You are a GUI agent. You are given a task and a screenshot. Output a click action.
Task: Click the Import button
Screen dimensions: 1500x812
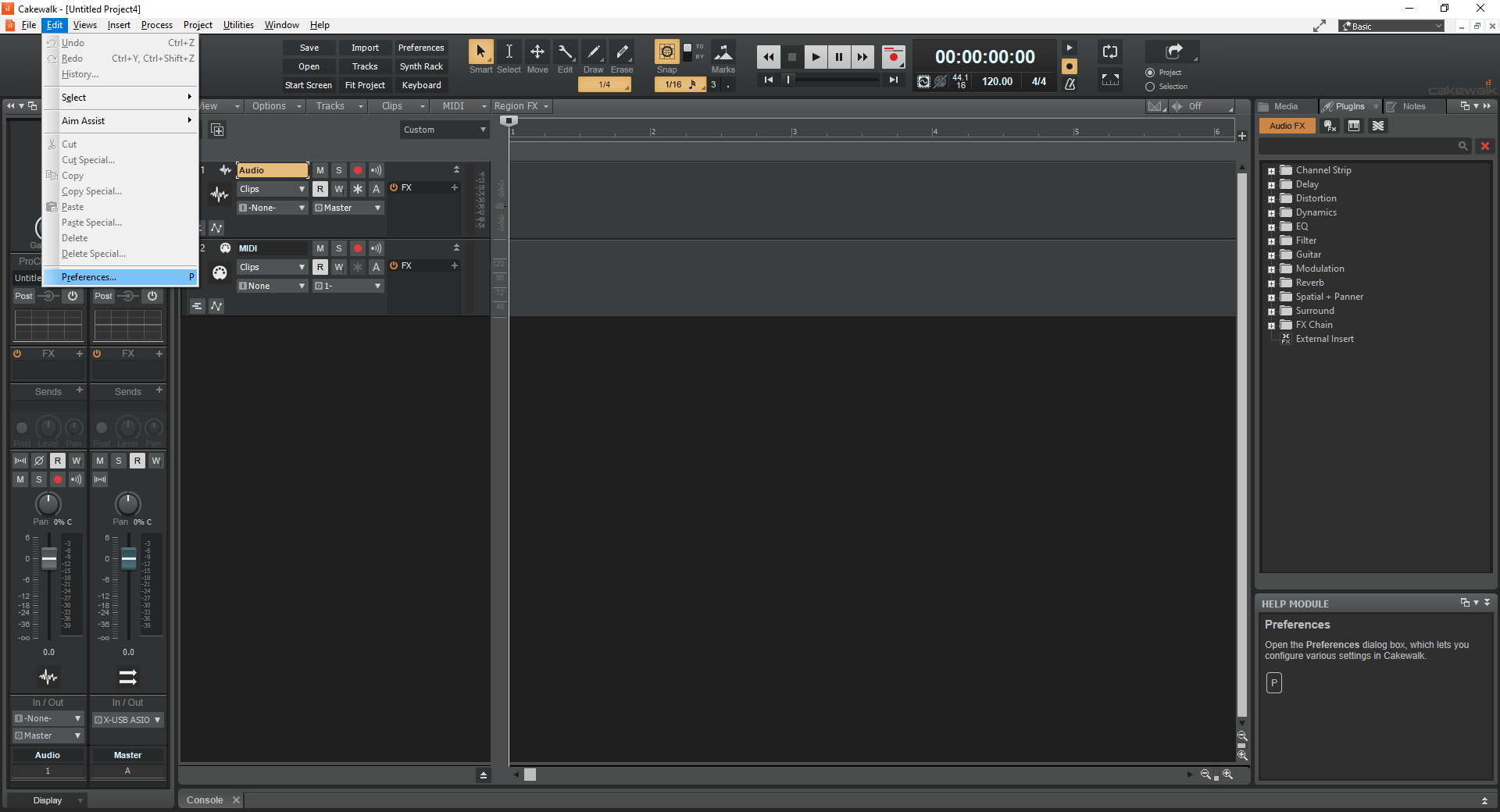pyautogui.click(x=365, y=48)
